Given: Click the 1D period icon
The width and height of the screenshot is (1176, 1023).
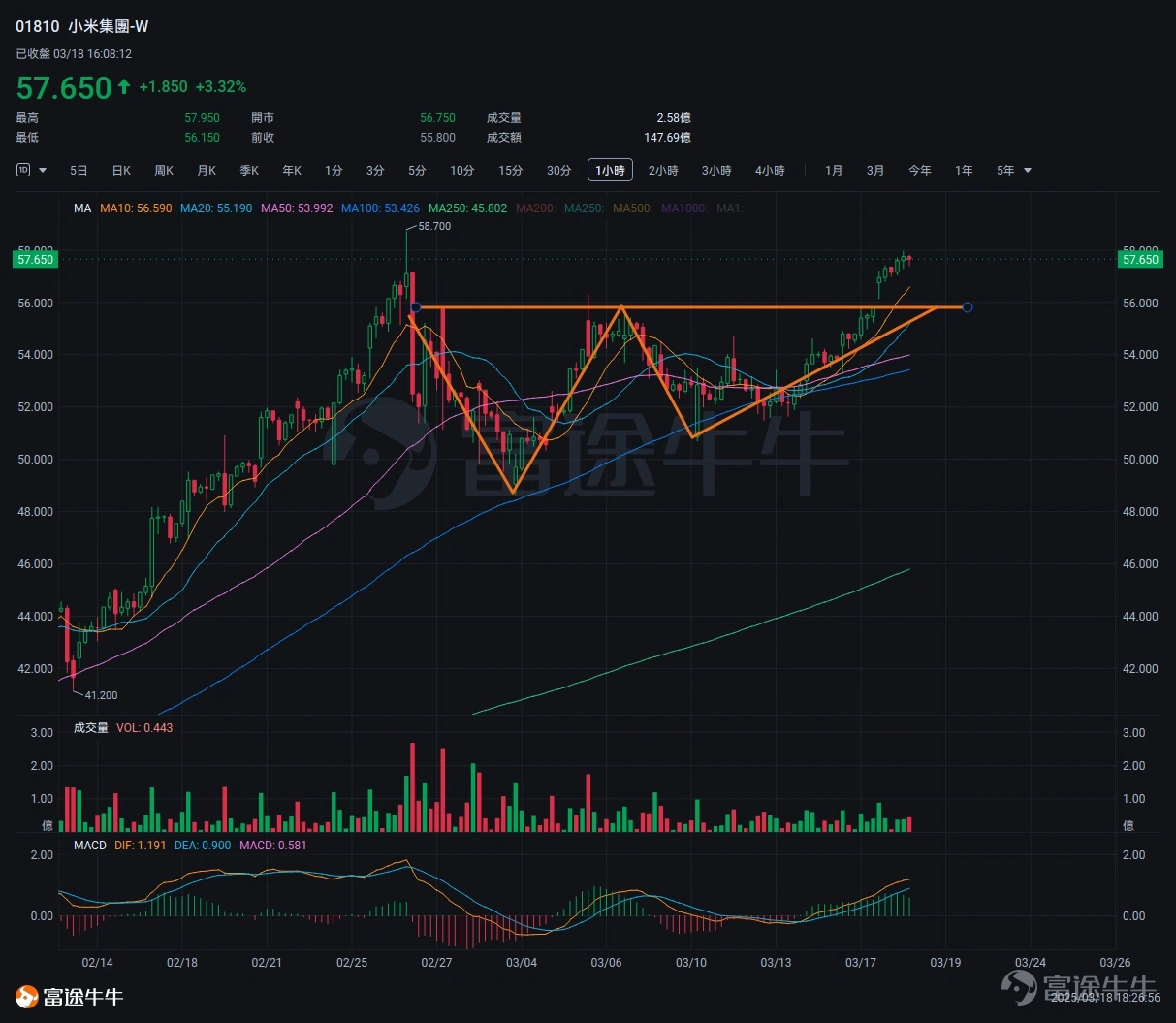Looking at the screenshot, I should [x=23, y=170].
